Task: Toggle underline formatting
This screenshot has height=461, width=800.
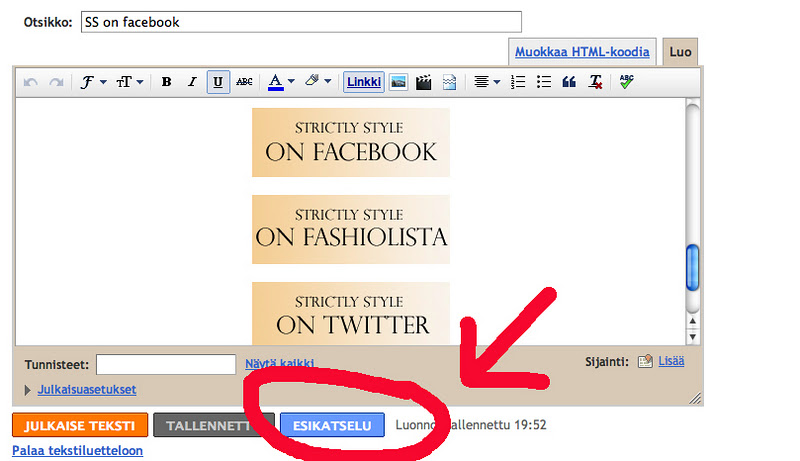Action: tap(218, 82)
